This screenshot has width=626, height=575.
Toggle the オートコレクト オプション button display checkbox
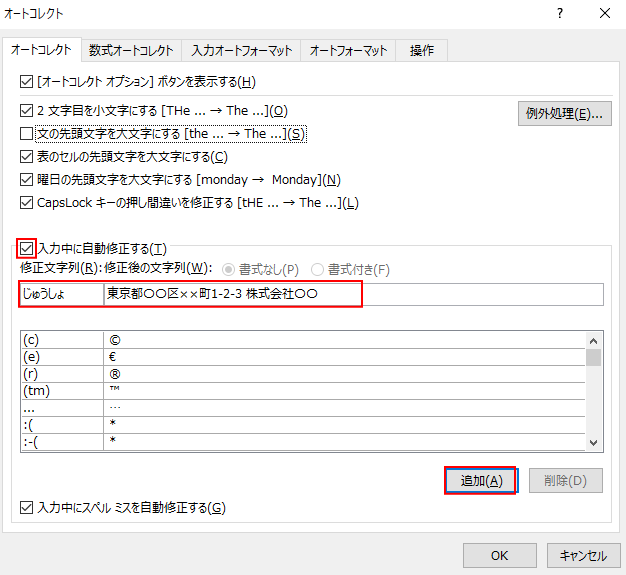click(x=27, y=82)
